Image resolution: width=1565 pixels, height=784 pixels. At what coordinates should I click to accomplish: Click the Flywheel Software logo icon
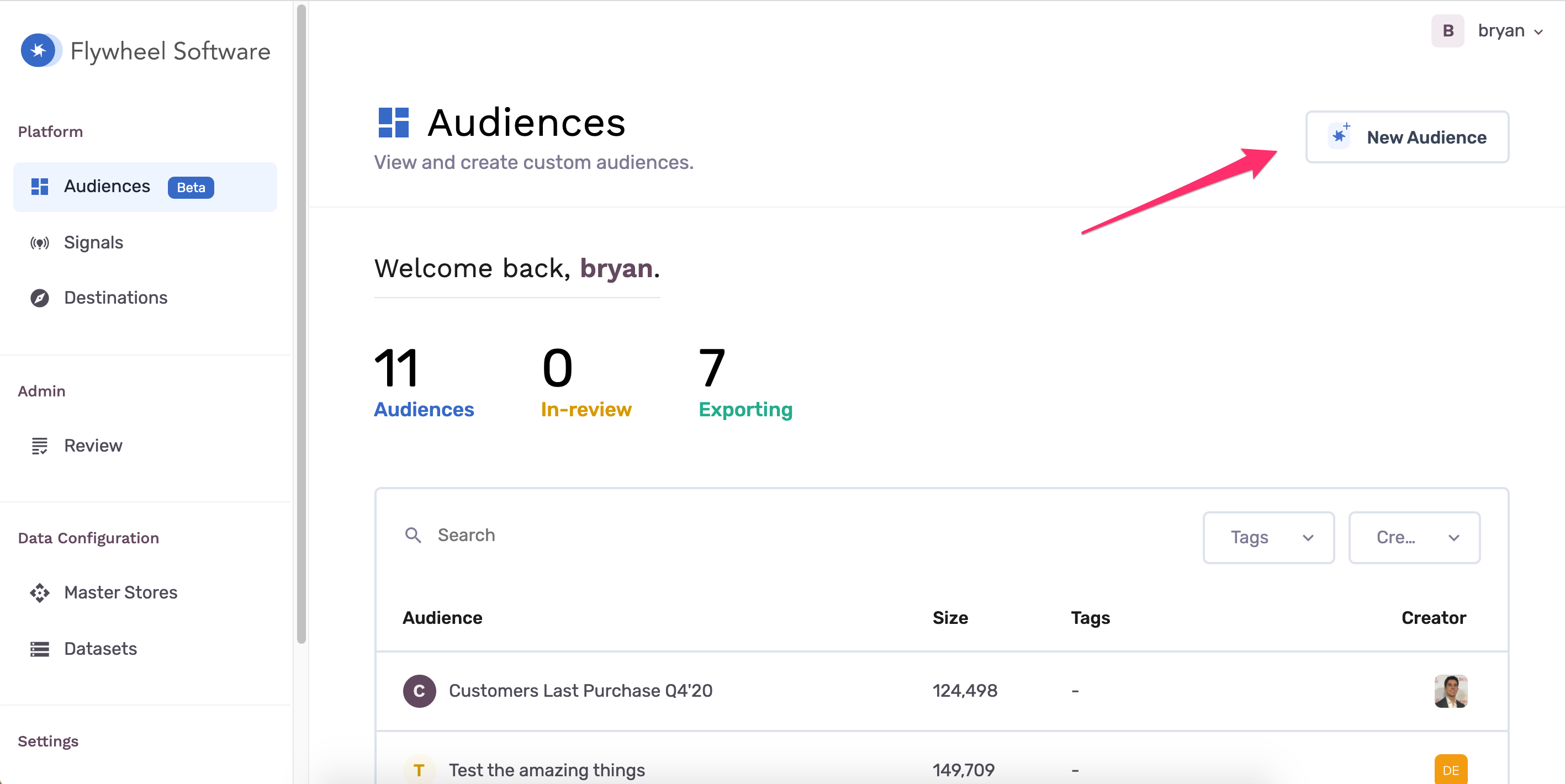point(40,50)
